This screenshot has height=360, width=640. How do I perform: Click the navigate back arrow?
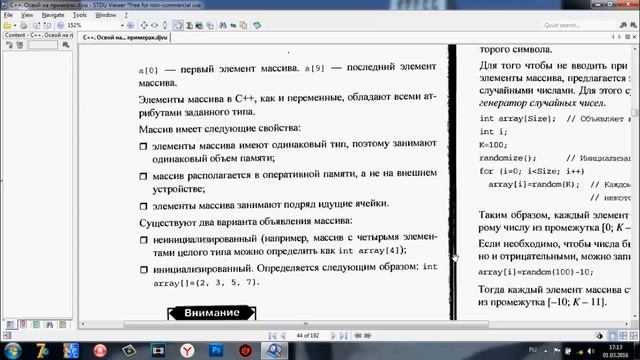[358, 336]
